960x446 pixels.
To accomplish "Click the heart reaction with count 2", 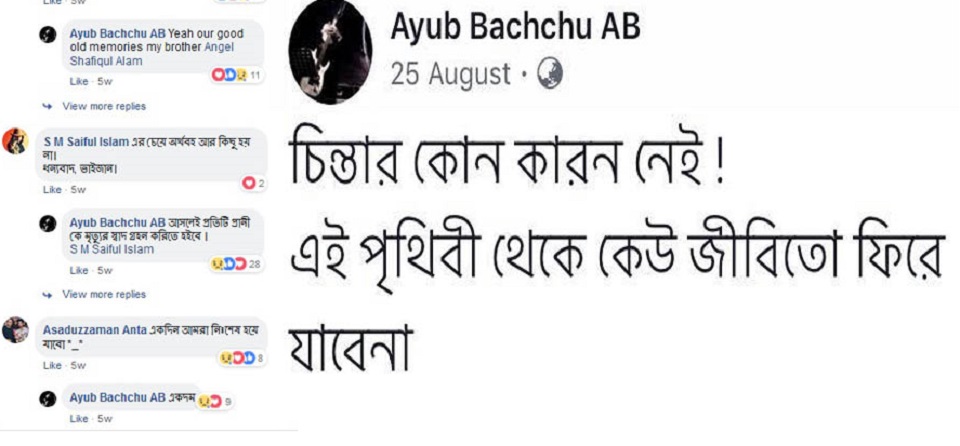I will 253,183.
